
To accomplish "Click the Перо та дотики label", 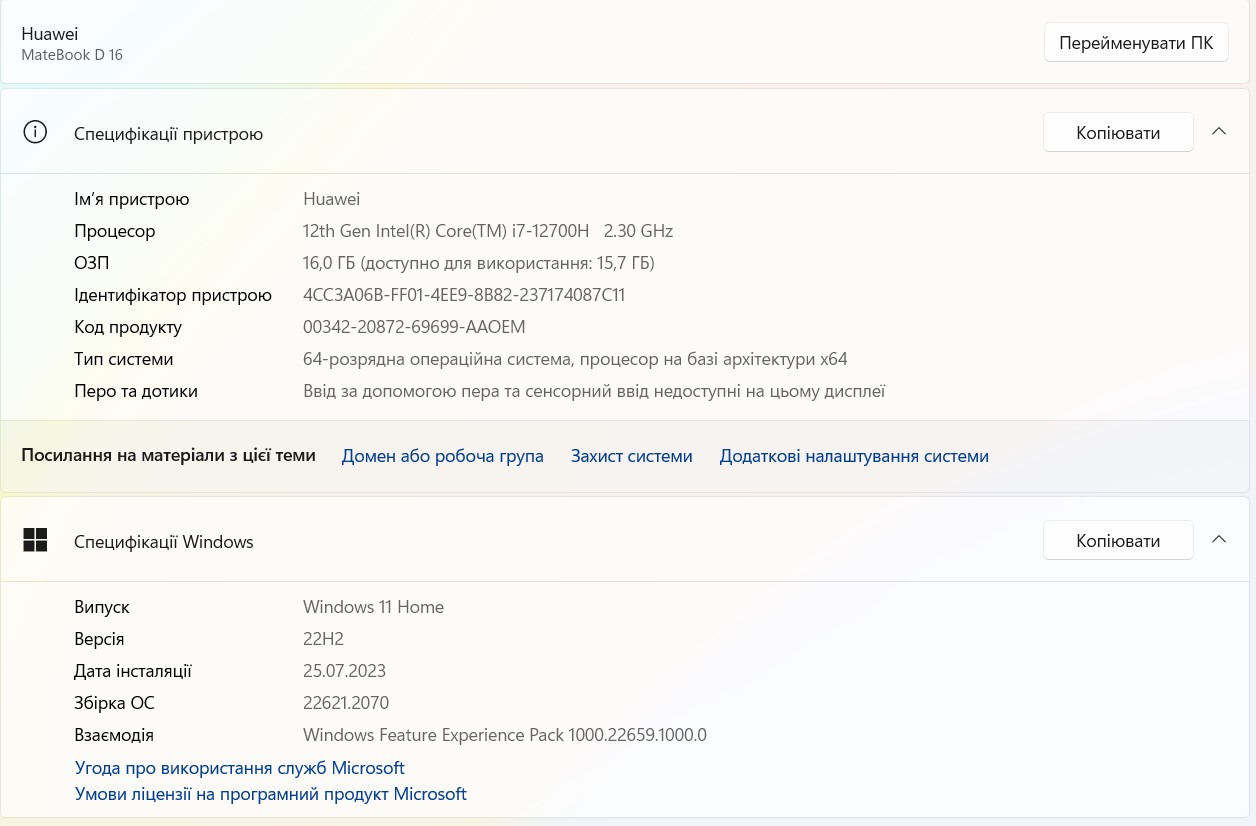I will point(136,391).
